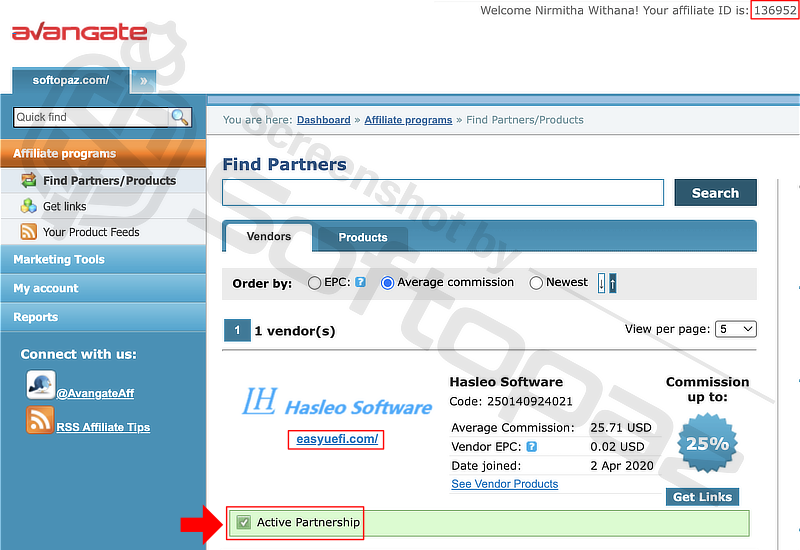Open the Affiliate programs breadcrumb link
The image size is (800, 550).
click(x=408, y=120)
